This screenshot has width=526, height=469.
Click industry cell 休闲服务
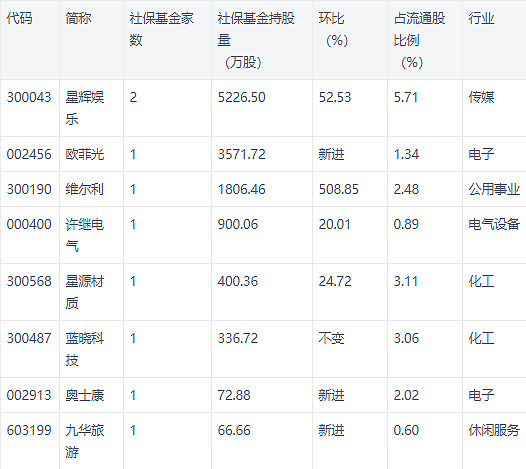(x=494, y=430)
